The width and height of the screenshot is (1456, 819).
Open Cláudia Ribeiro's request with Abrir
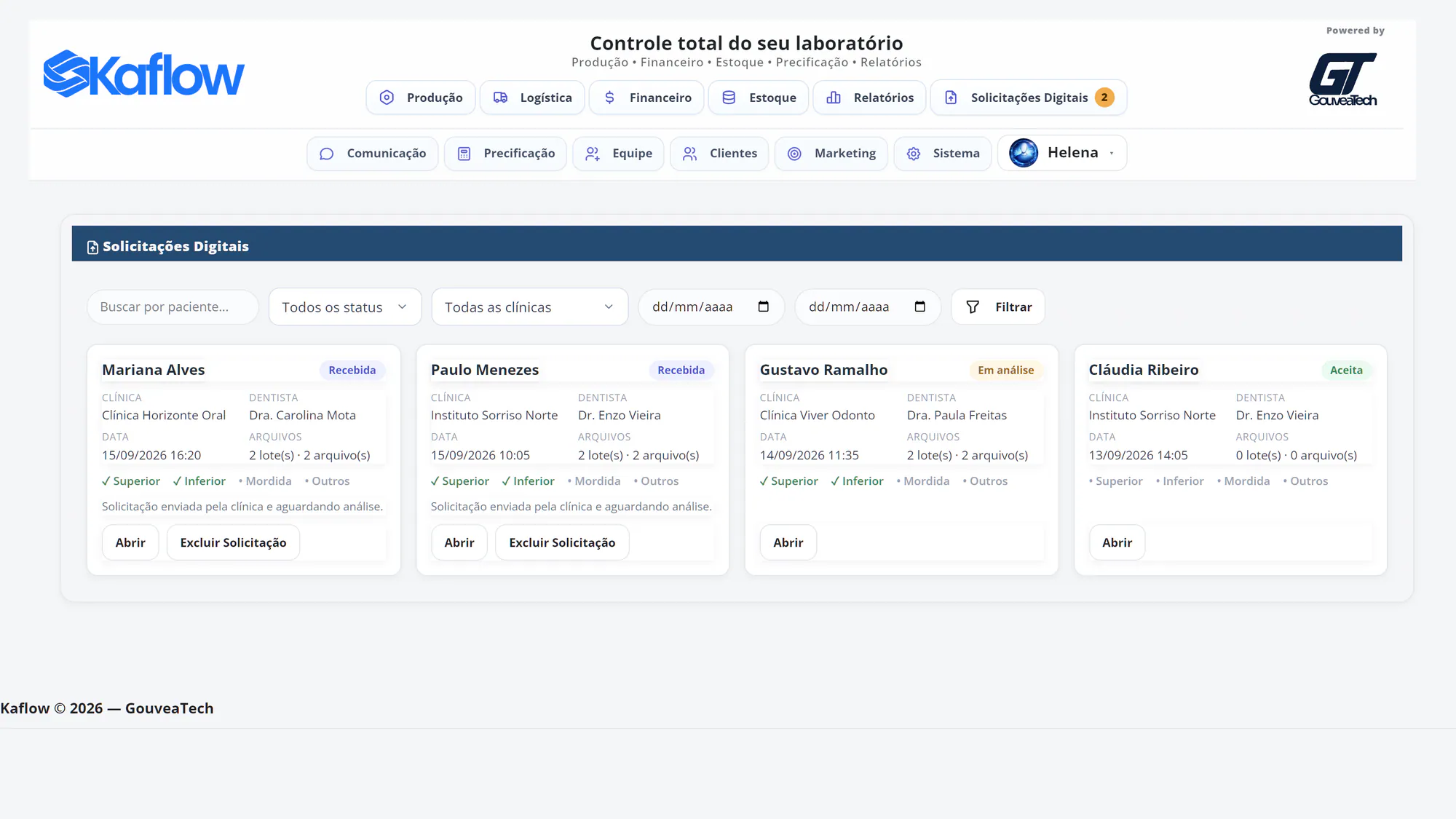(1117, 542)
